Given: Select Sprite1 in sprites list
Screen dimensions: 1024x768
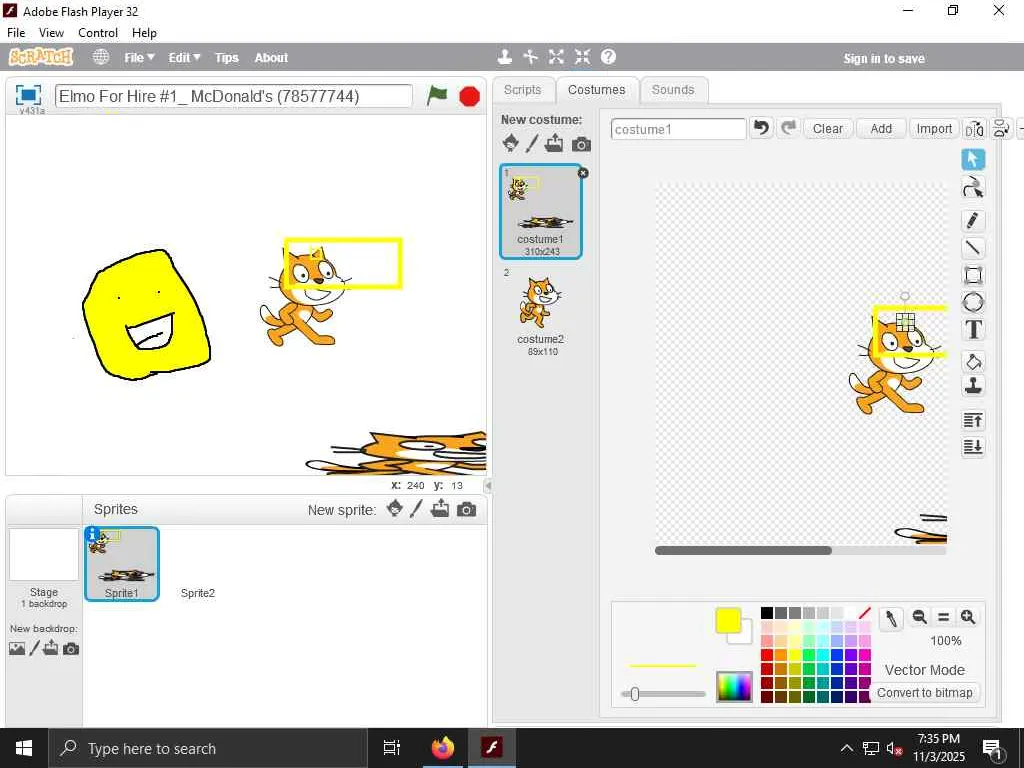Looking at the screenshot, I should (x=122, y=564).
